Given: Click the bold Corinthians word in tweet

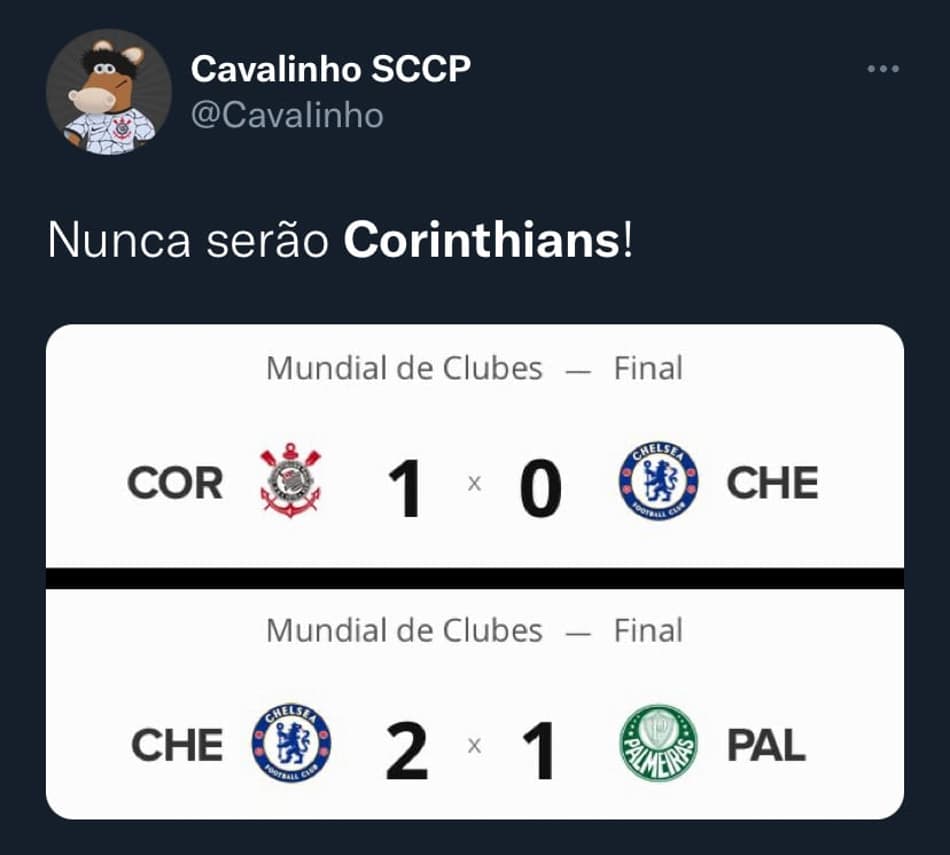Looking at the screenshot, I should 482,240.
